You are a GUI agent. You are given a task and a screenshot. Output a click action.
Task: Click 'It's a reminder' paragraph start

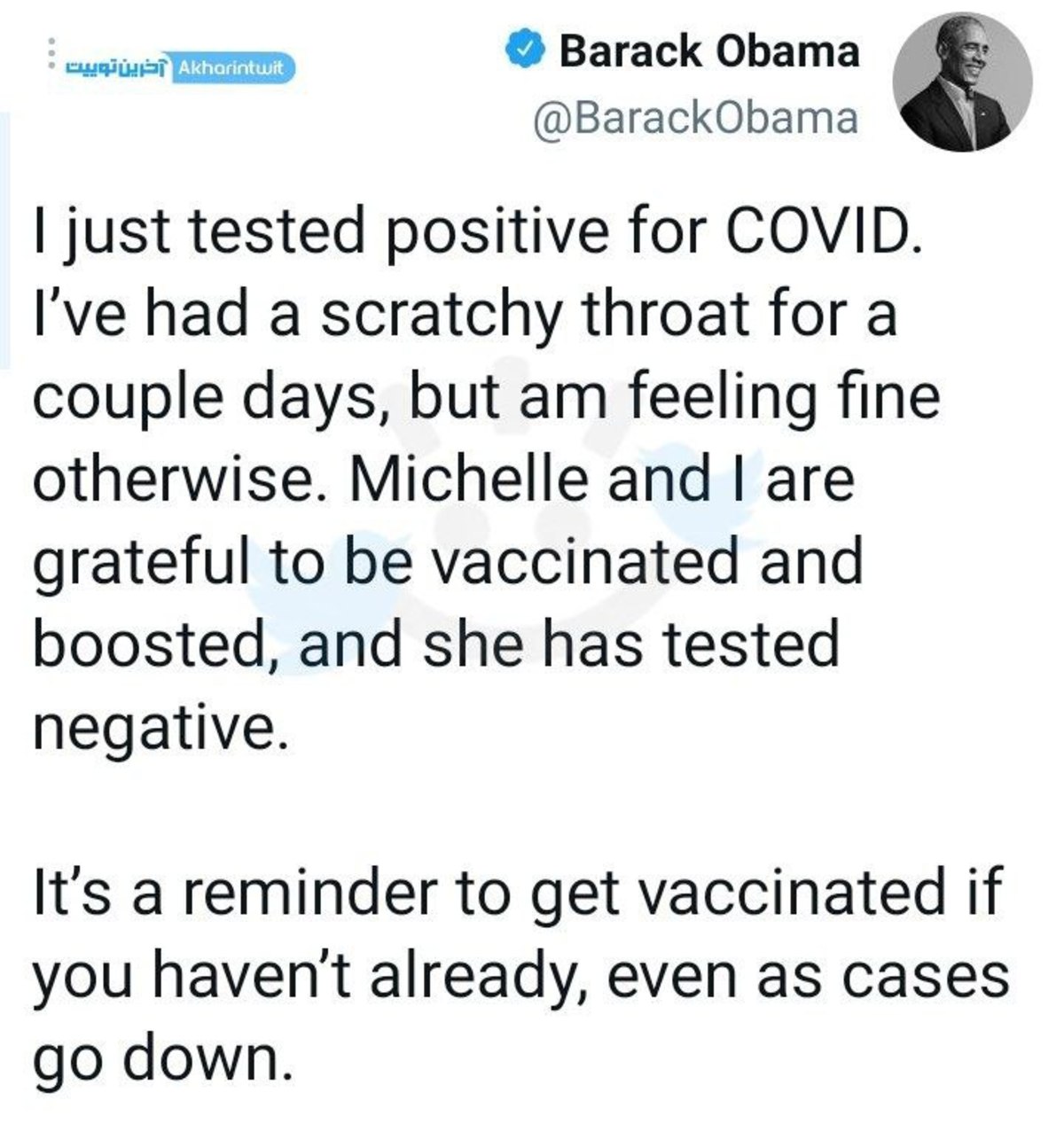(235, 893)
